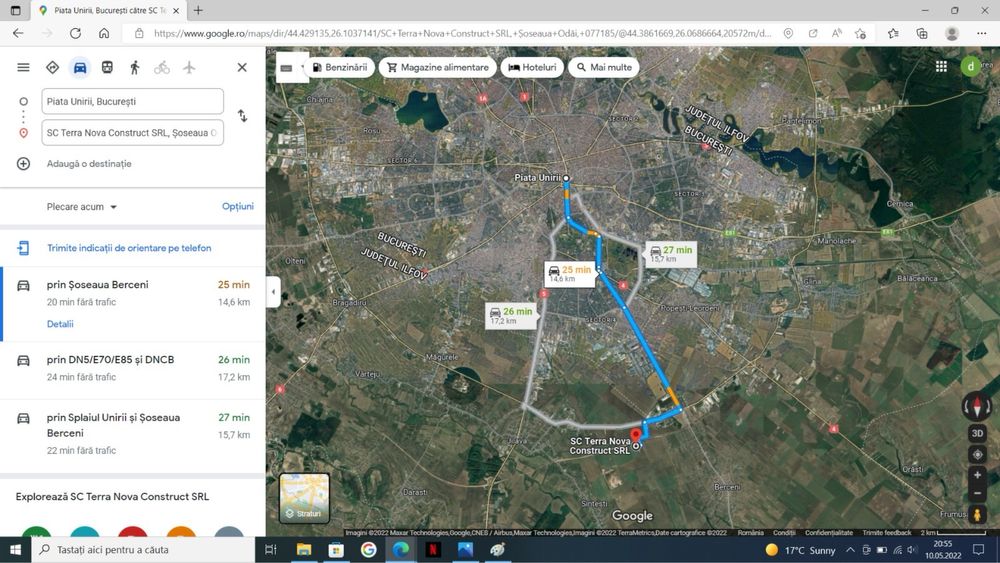Open the notification center

coord(978,550)
